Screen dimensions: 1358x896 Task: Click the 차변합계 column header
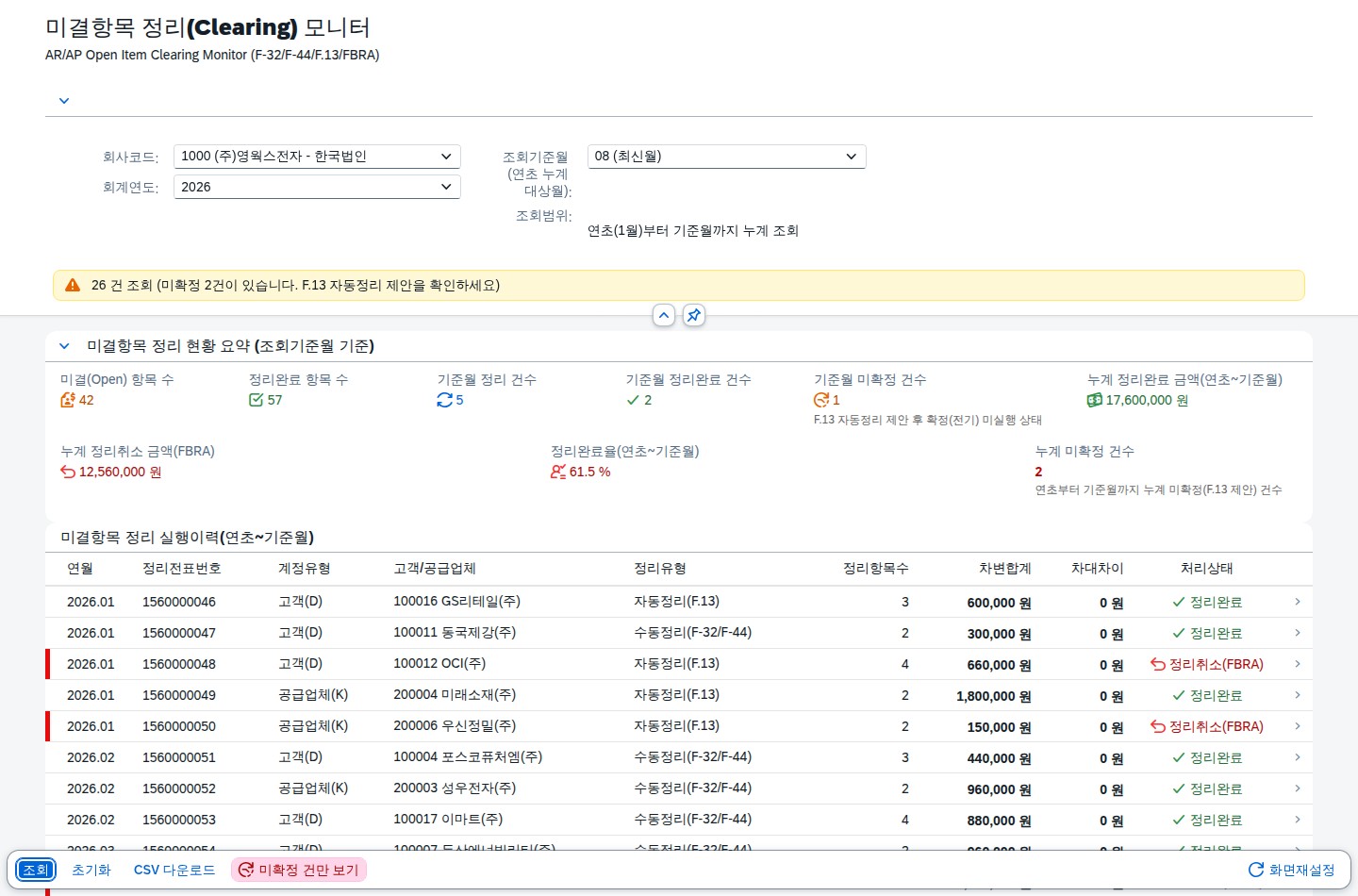[x=1005, y=569]
